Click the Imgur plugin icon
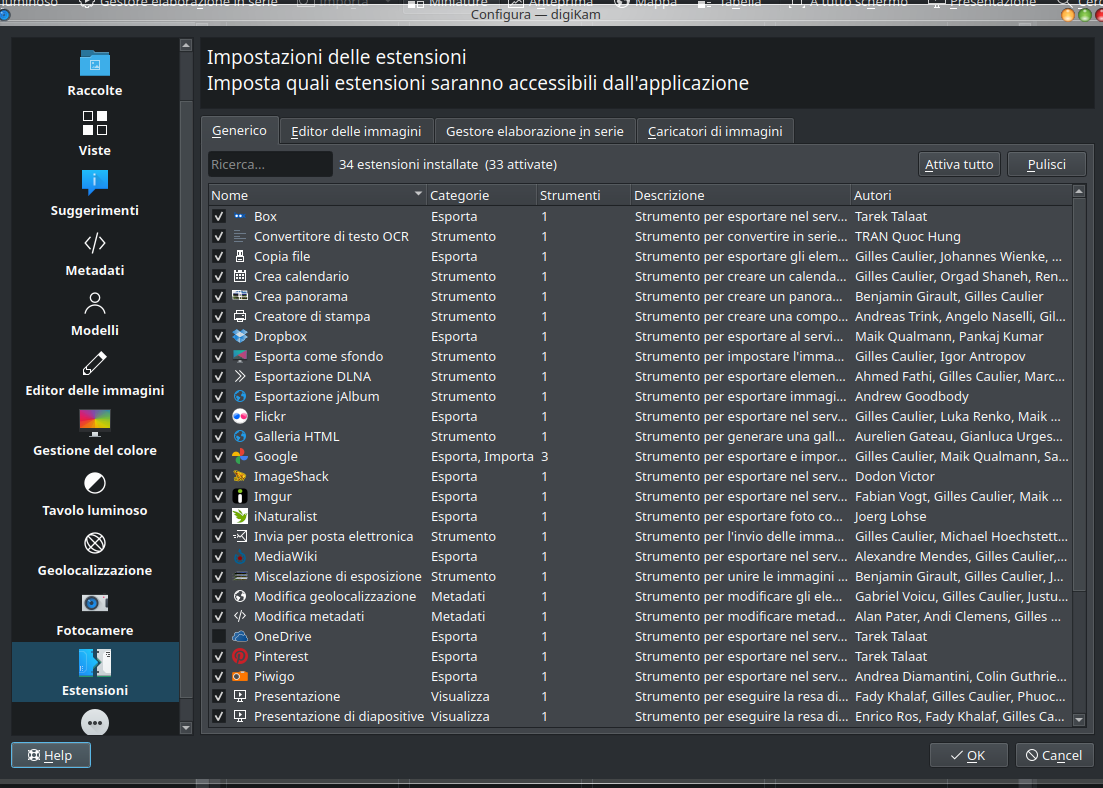The height and width of the screenshot is (788, 1103). pos(240,496)
